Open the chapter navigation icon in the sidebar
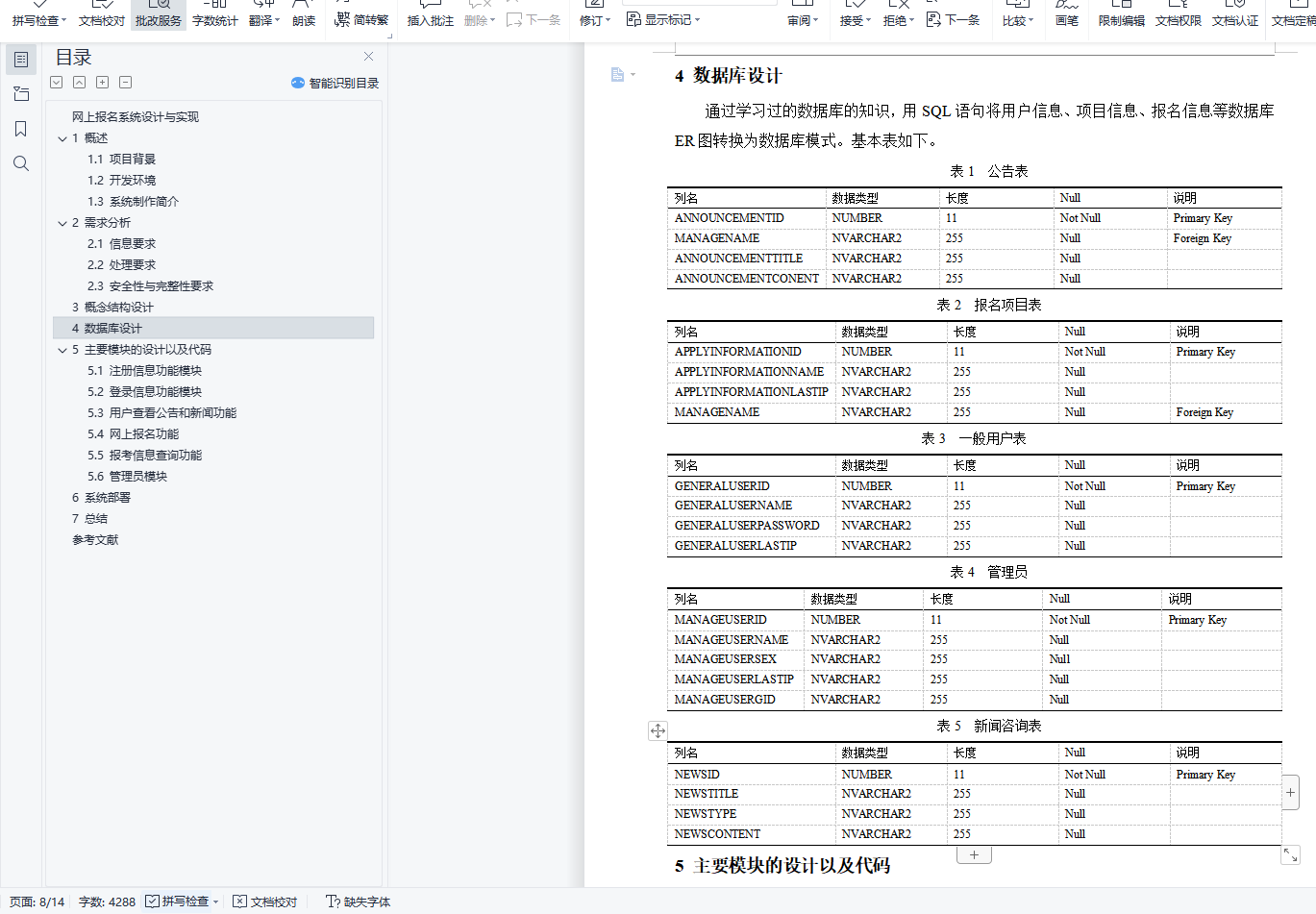Image resolution: width=1316 pixels, height=914 pixels. point(21,94)
